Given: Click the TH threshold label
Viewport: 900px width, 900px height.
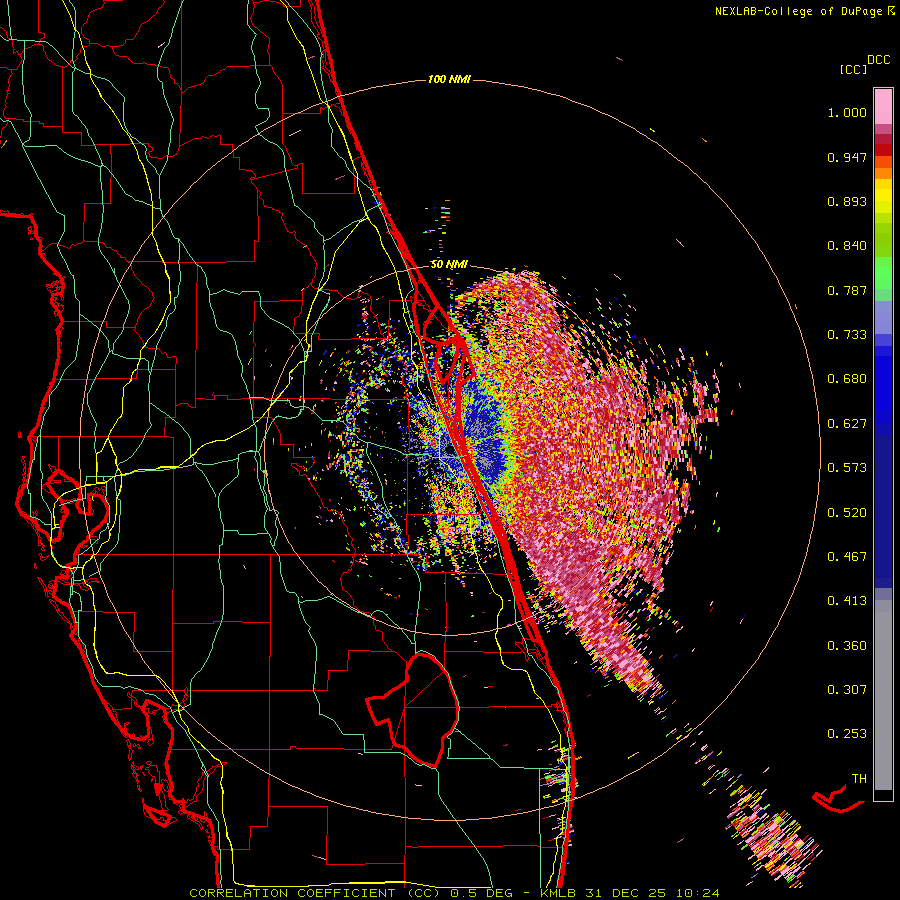Looking at the screenshot, I should tap(859, 779).
